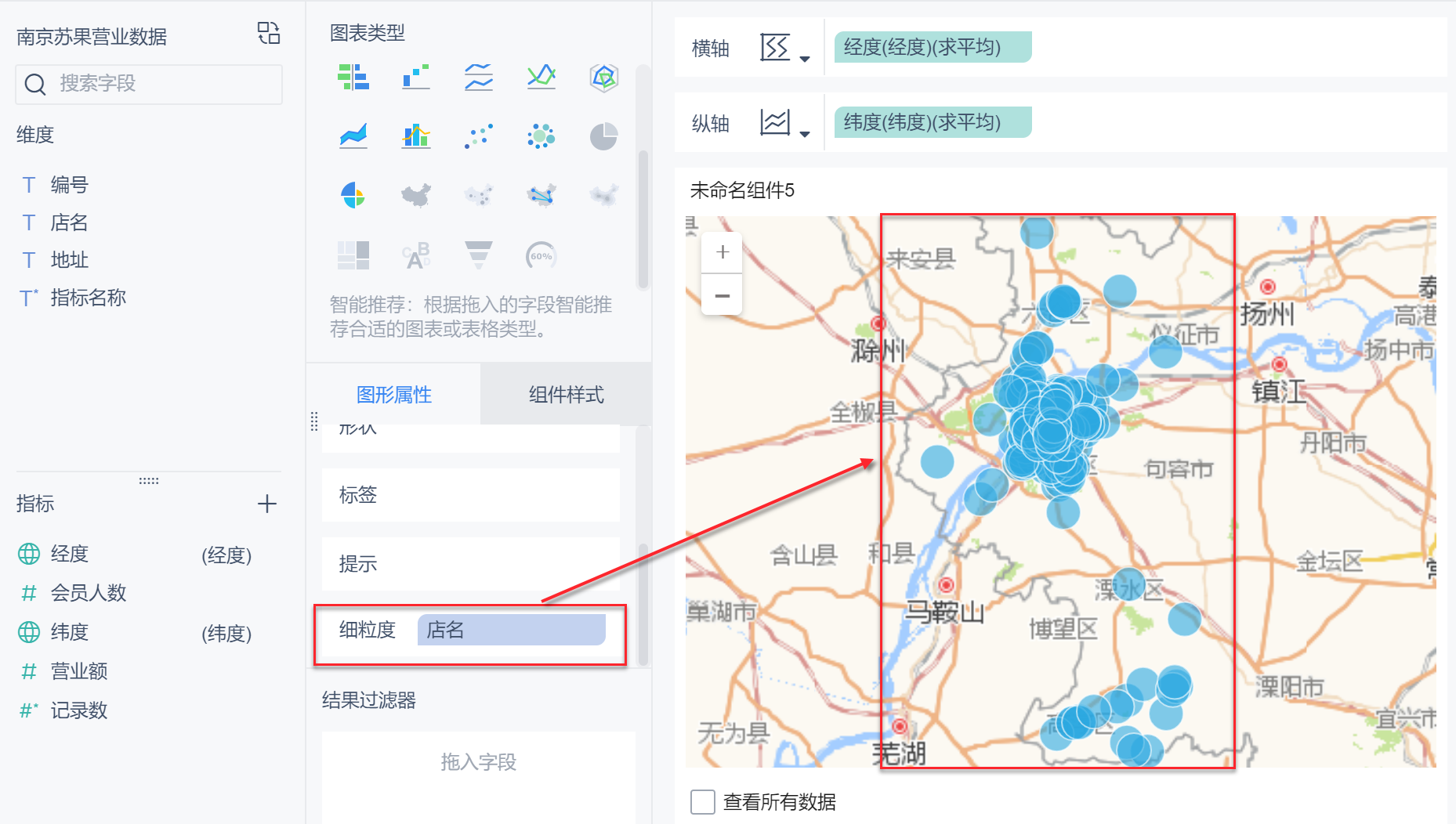Click the map zoom in button
The image size is (1456, 824).
[x=722, y=252]
